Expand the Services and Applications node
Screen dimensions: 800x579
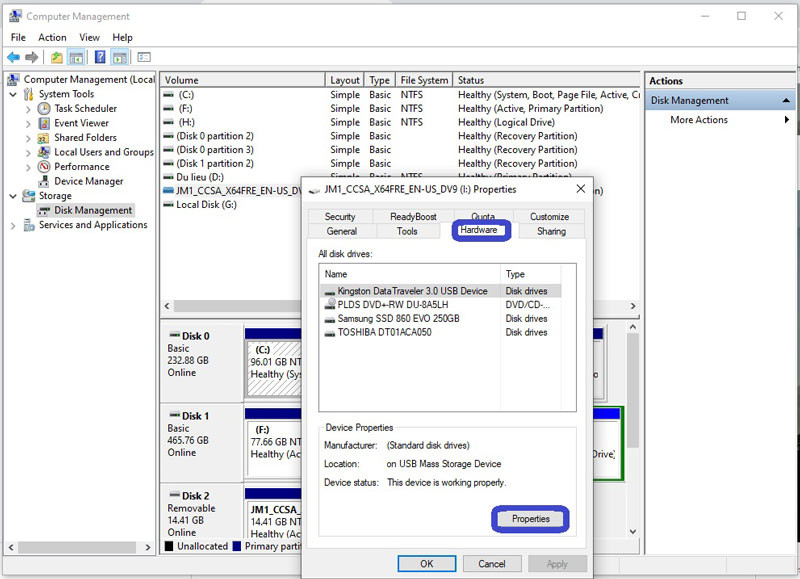[13, 225]
